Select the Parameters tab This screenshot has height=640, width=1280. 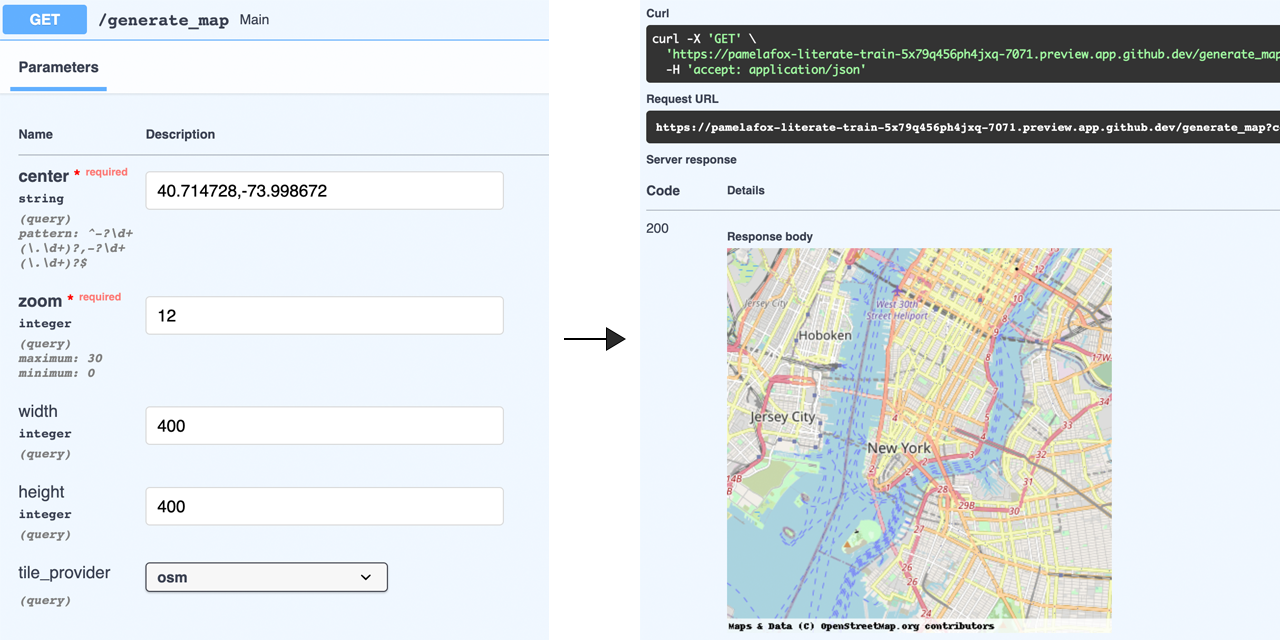(58, 68)
